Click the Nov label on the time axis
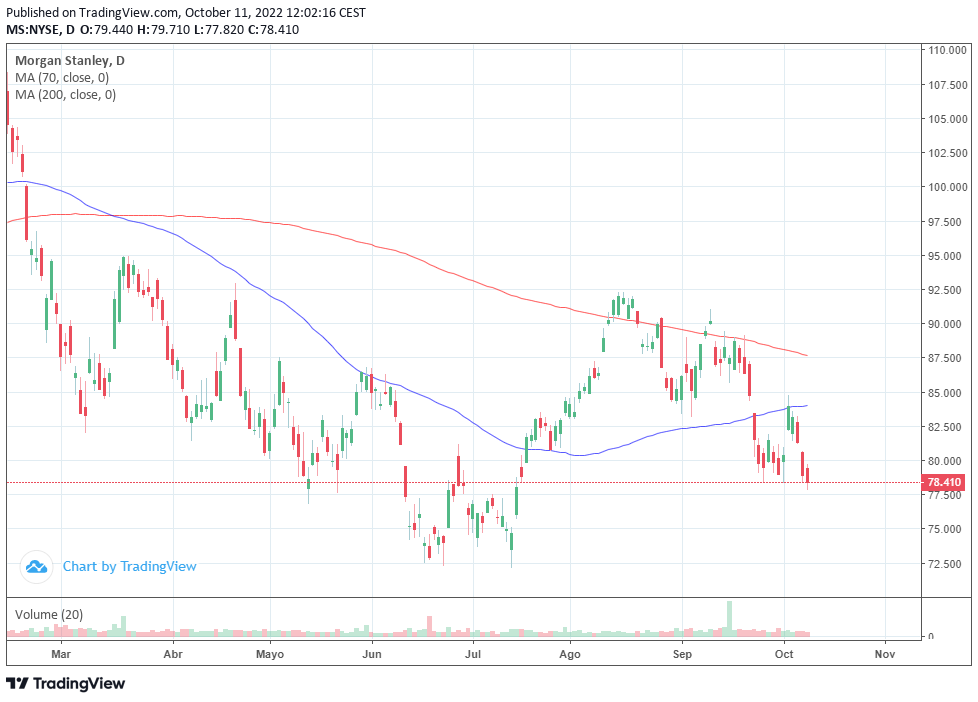 (885, 654)
